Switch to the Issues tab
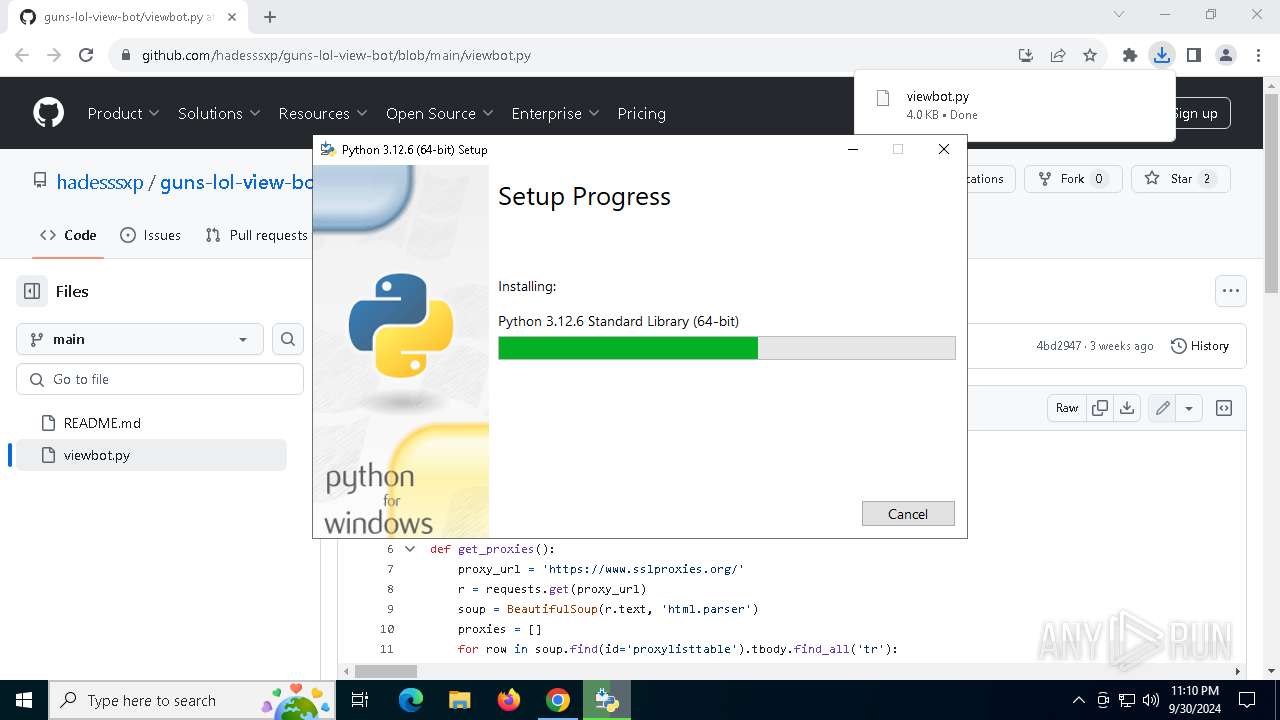 [150, 235]
